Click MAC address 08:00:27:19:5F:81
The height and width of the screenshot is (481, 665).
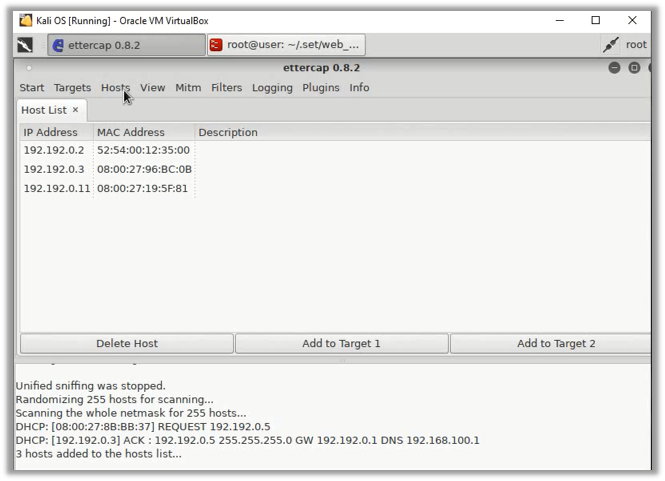click(142, 188)
